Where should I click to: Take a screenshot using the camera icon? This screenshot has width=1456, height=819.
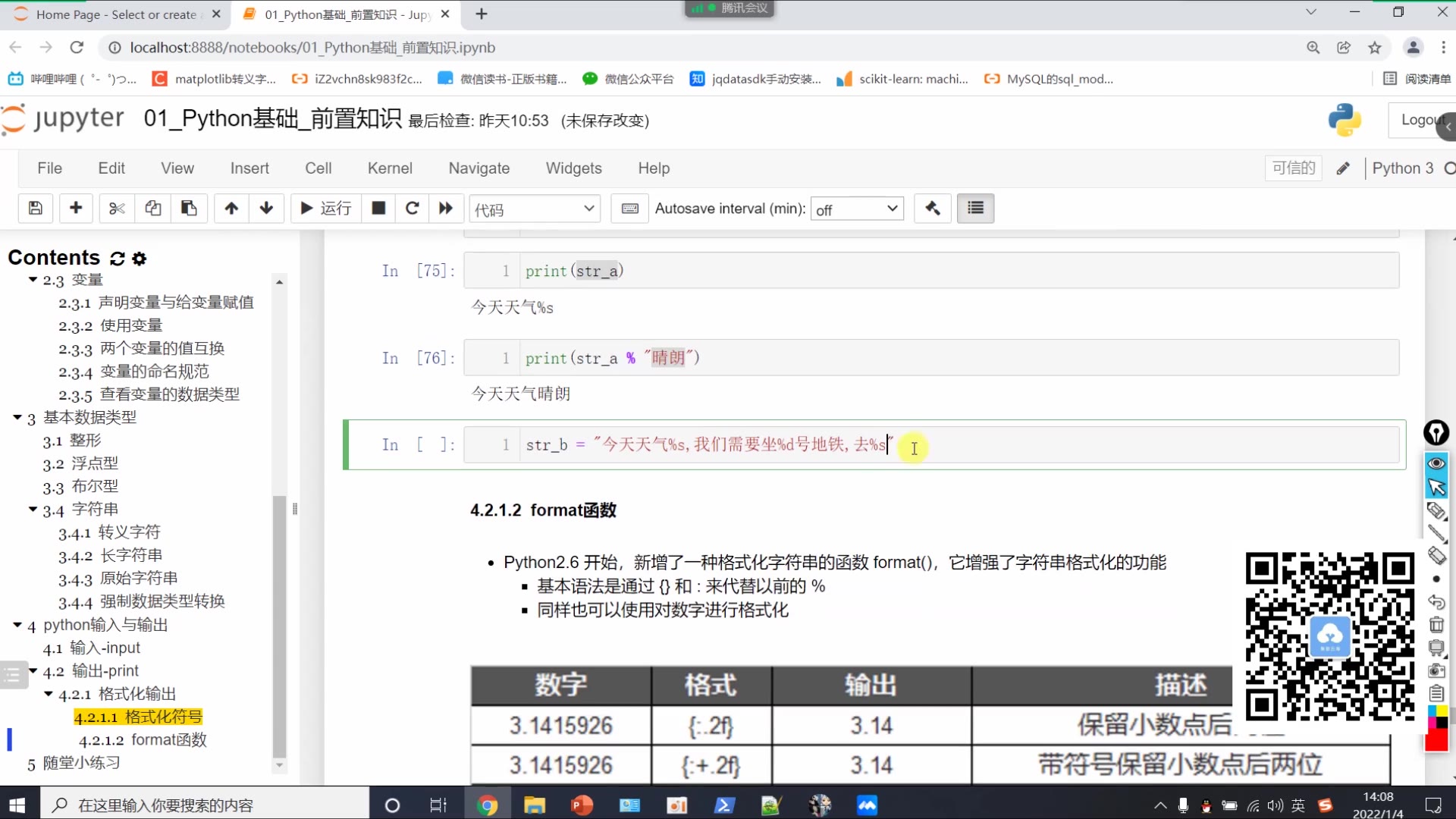1436,670
